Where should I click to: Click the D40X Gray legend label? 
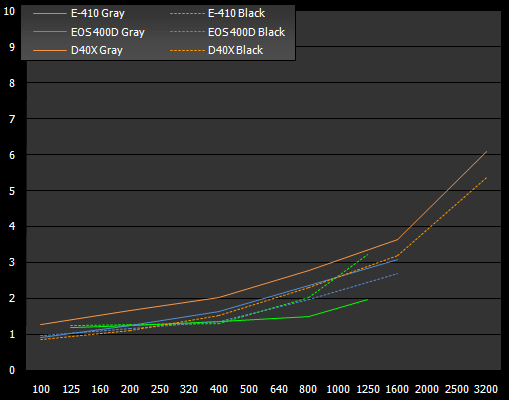(x=97, y=51)
